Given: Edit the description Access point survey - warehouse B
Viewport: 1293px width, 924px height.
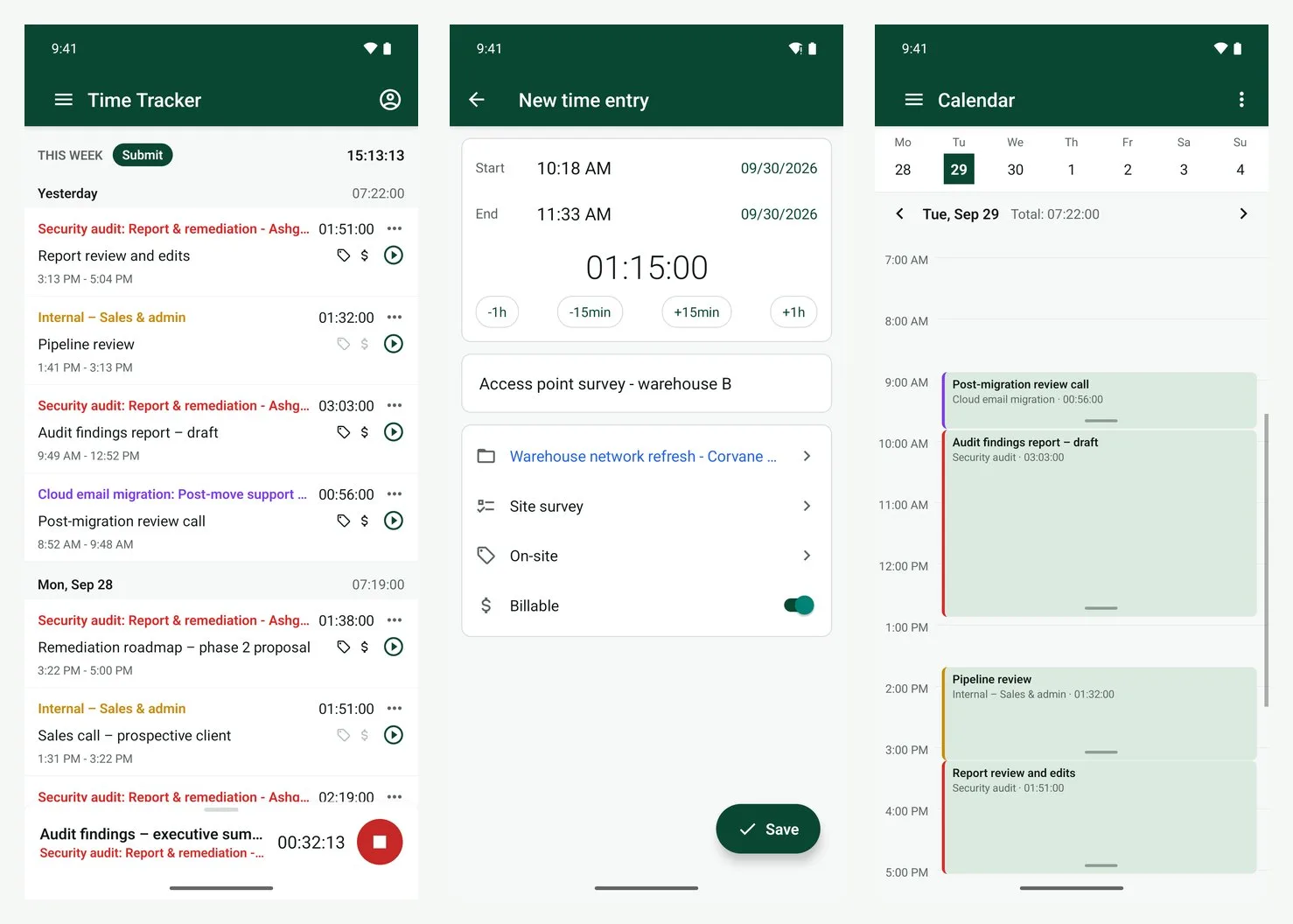Looking at the screenshot, I should click(646, 383).
